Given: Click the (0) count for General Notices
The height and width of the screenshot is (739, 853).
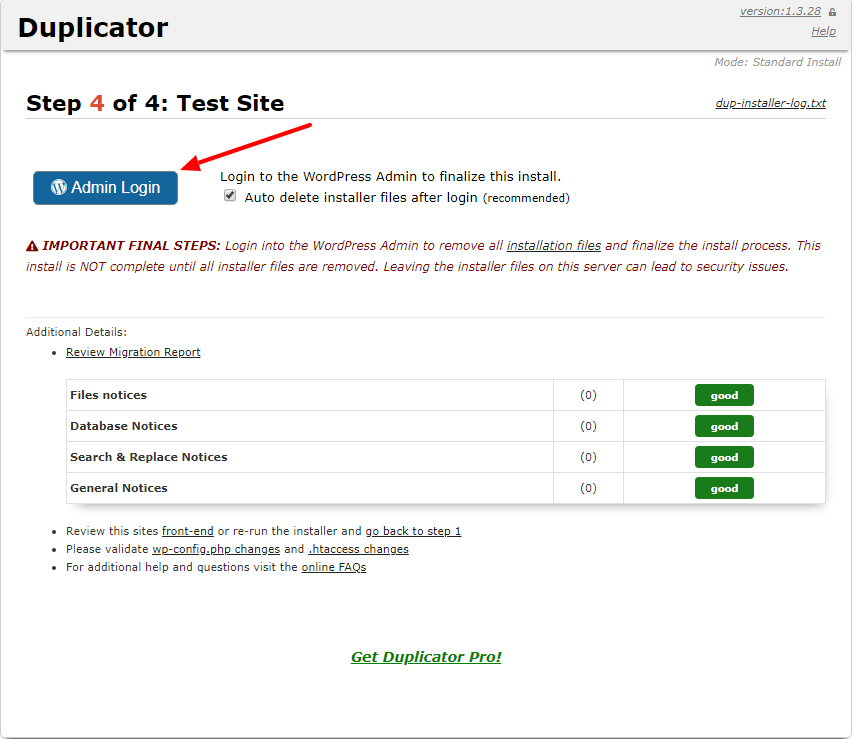Looking at the screenshot, I should [x=588, y=488].
